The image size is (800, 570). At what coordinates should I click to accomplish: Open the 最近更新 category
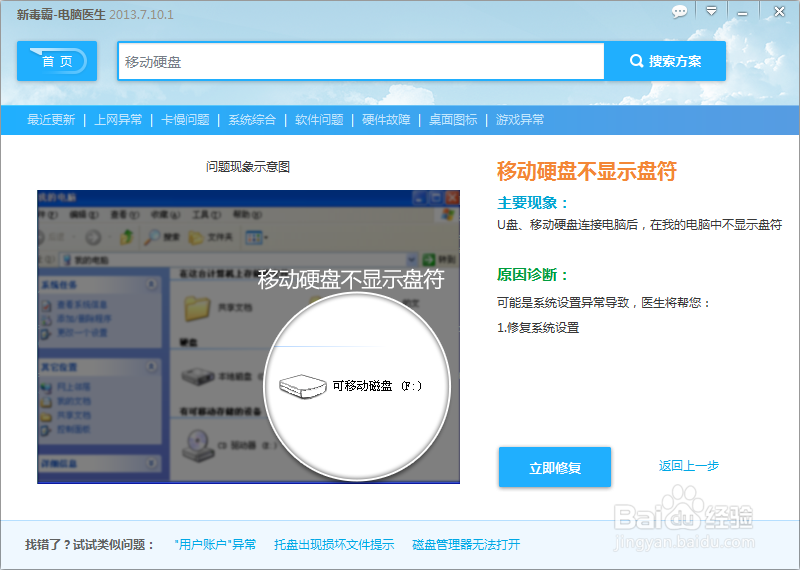point(51,119)
